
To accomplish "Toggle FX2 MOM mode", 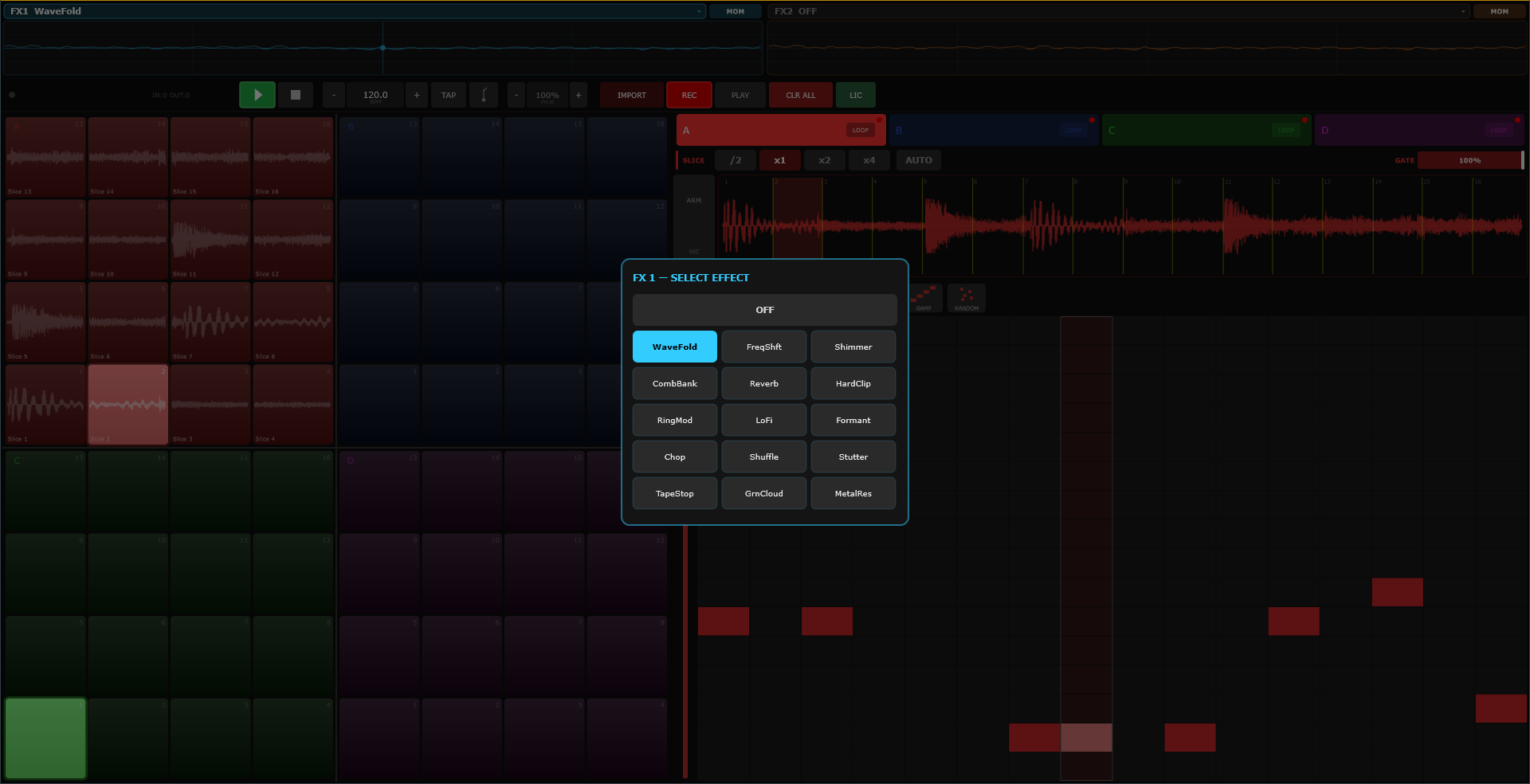I will pos(1500,11).
